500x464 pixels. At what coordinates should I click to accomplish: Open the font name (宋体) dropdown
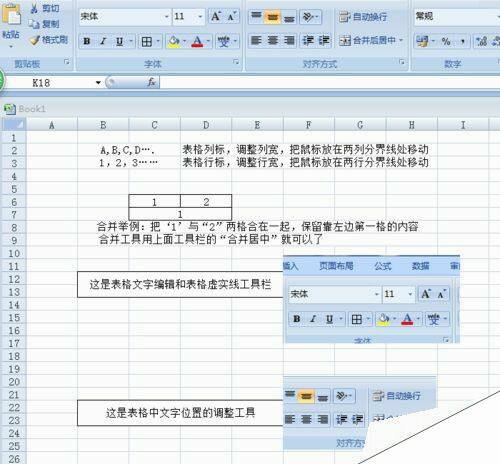166,16
